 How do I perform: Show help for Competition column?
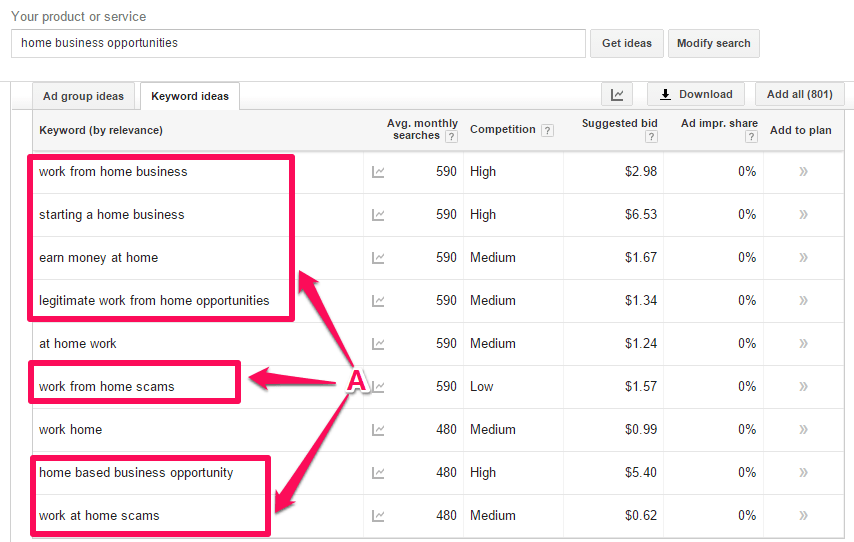click(547, 131)
